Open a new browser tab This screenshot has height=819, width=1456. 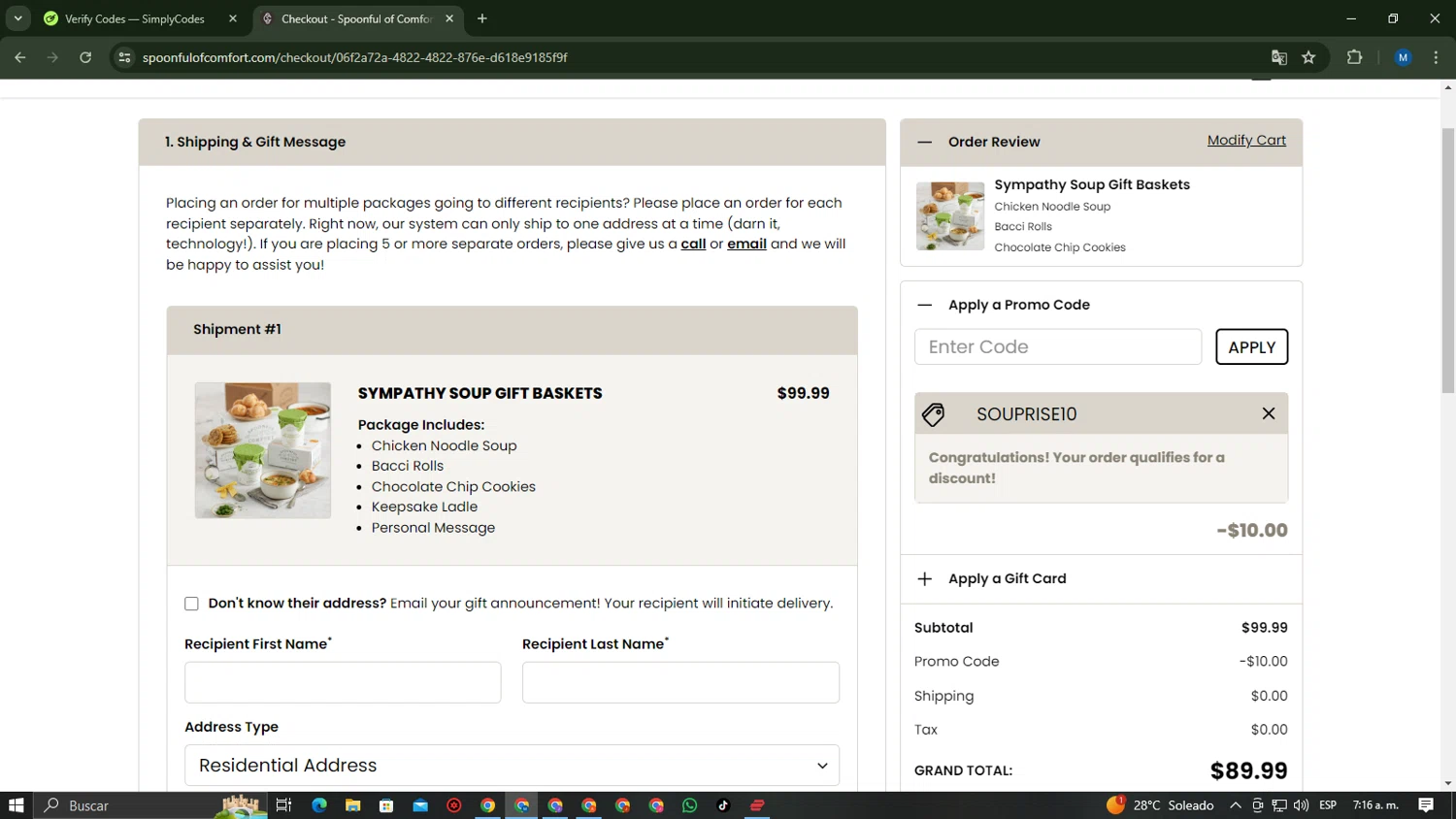[x=482, y=18]
